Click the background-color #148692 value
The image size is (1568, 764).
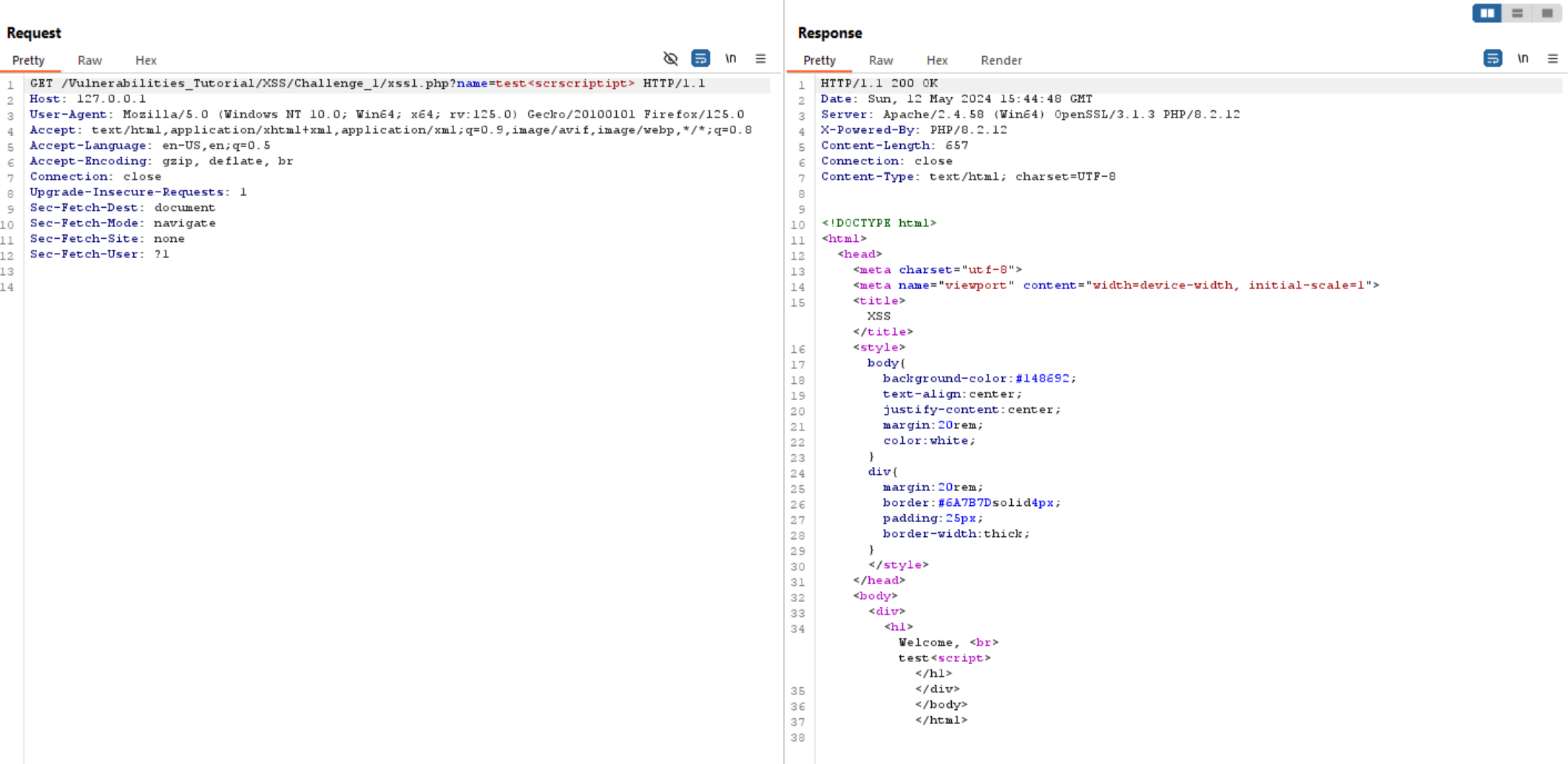[x=1042, y=379]
